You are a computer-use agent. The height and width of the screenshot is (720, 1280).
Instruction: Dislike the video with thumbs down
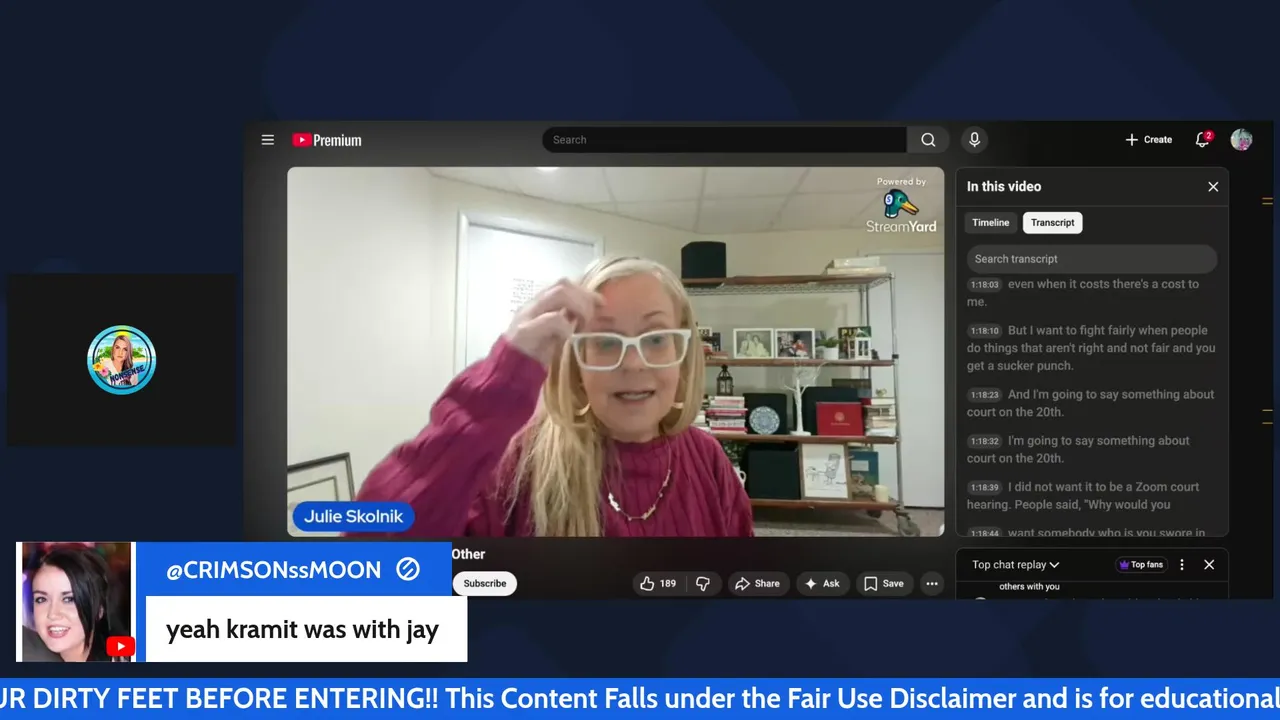point(703,584)
